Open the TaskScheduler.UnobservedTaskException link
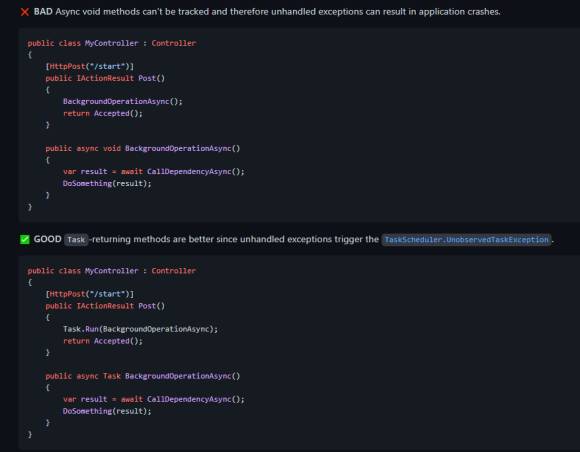Viewport: 580px width, 452px height. tap(466, 240)
